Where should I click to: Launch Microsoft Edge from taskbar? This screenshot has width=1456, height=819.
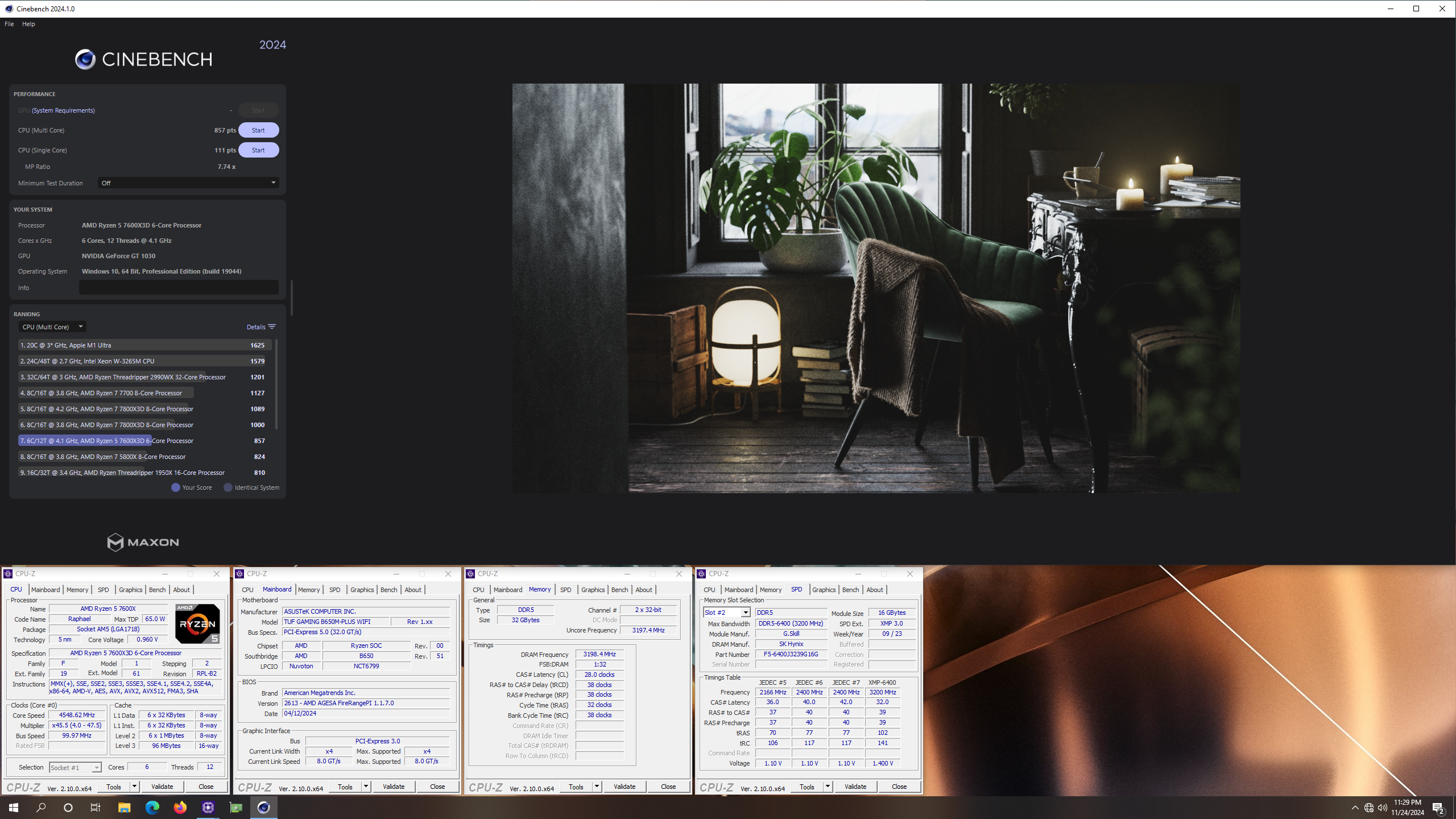tap(152, 808)
